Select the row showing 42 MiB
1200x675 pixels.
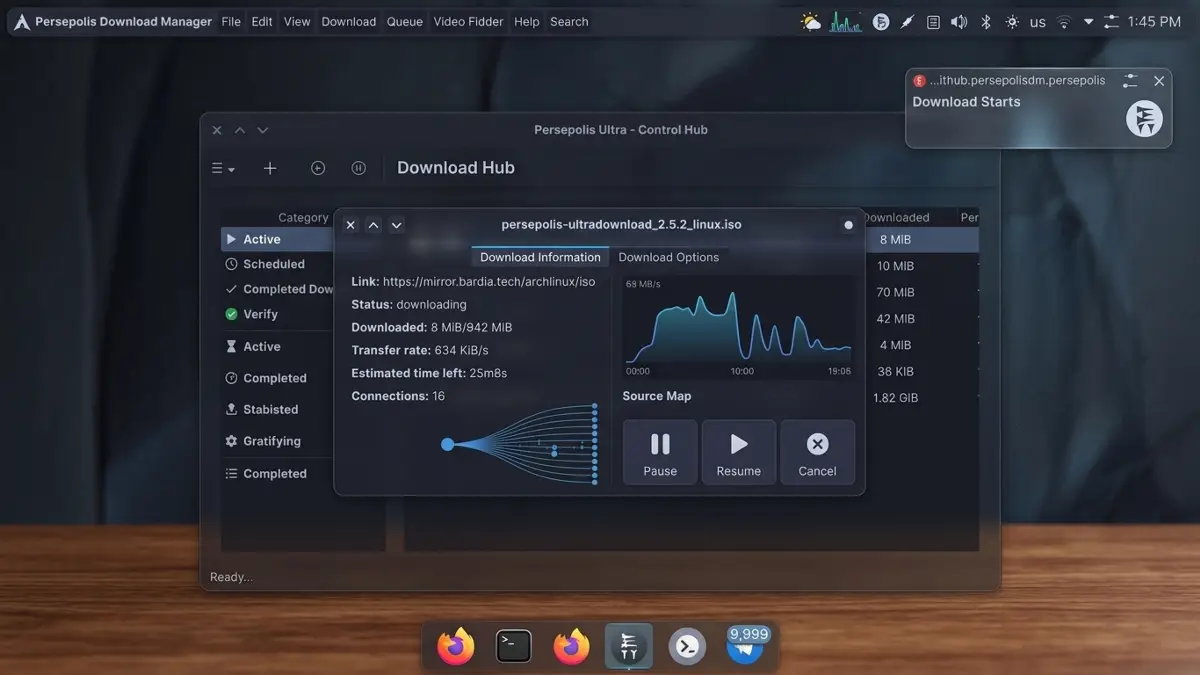pos(896,319)
